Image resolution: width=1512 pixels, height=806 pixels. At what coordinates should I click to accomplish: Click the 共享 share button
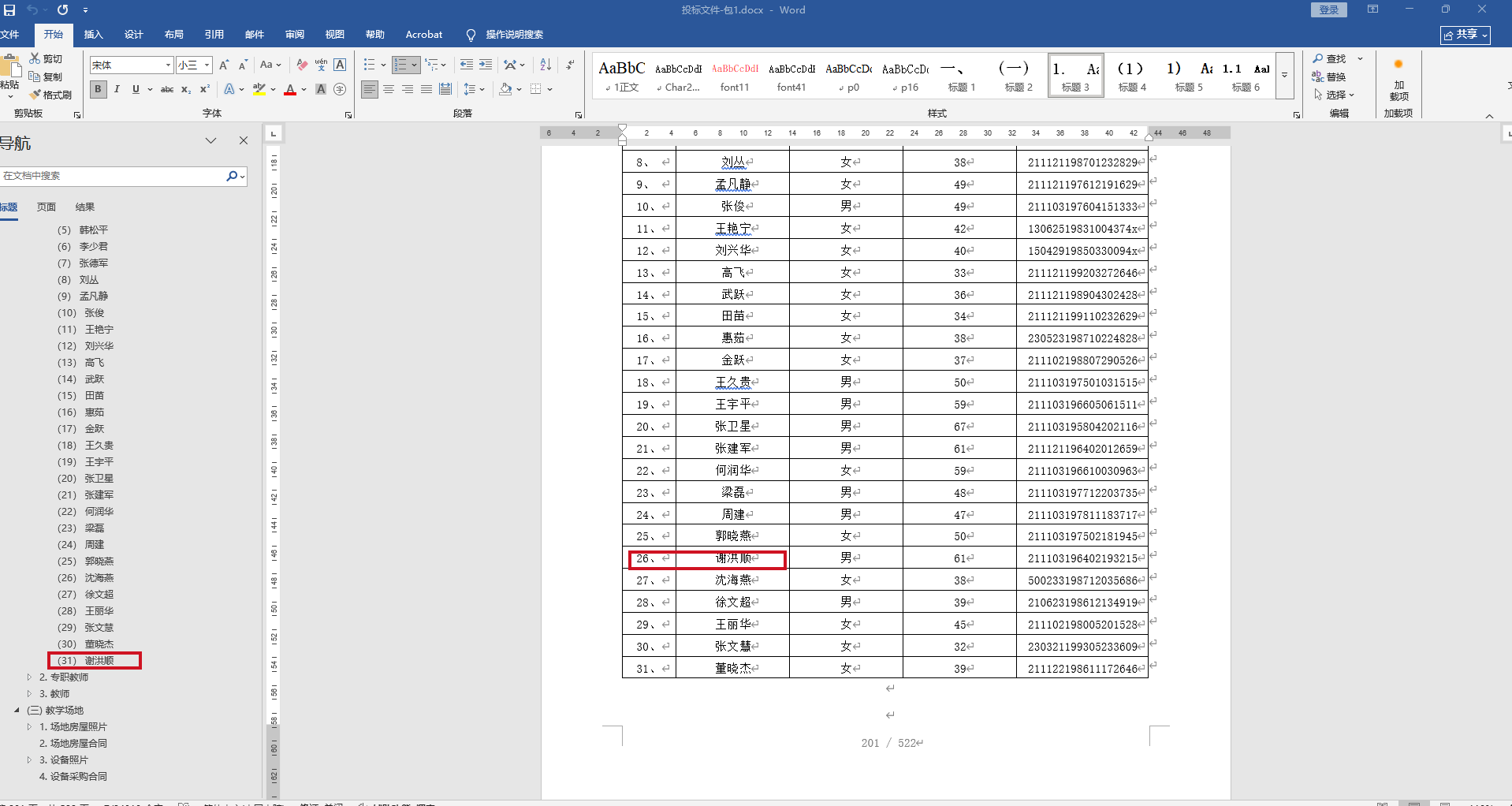coord(1465,35)
